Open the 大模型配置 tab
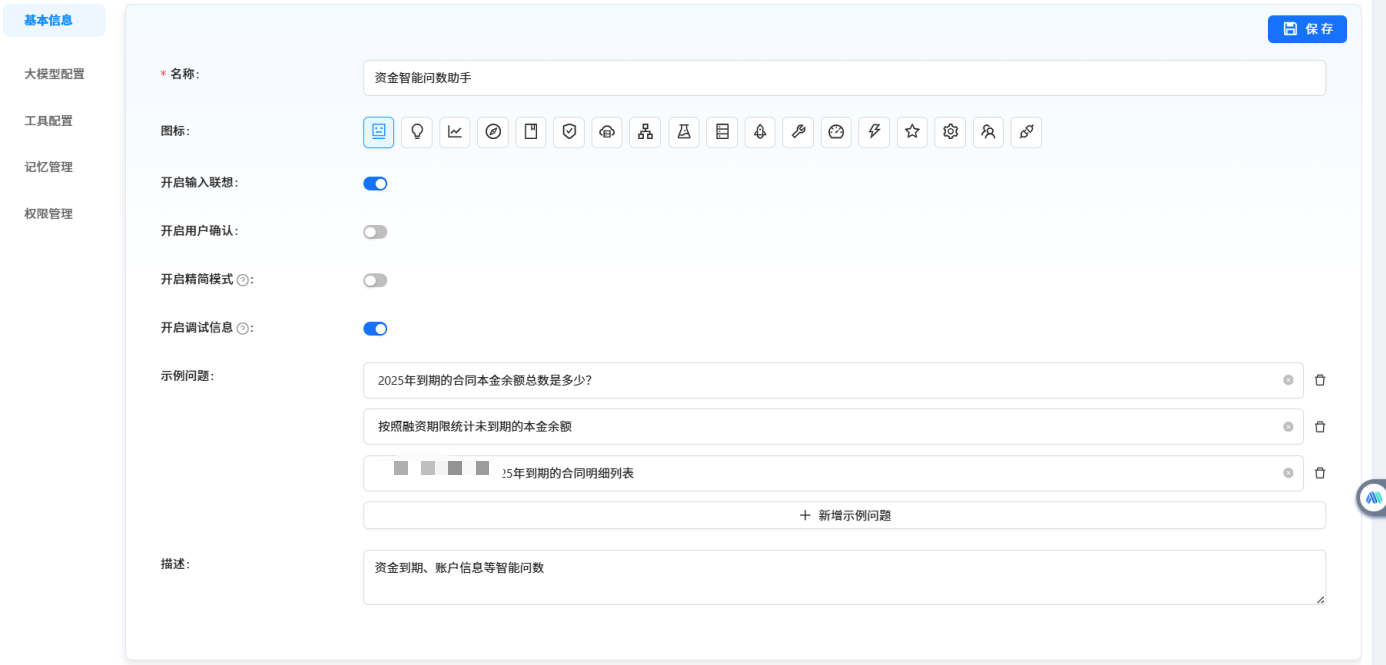This screenshot has height=665, width=1386. pos(54,74)
